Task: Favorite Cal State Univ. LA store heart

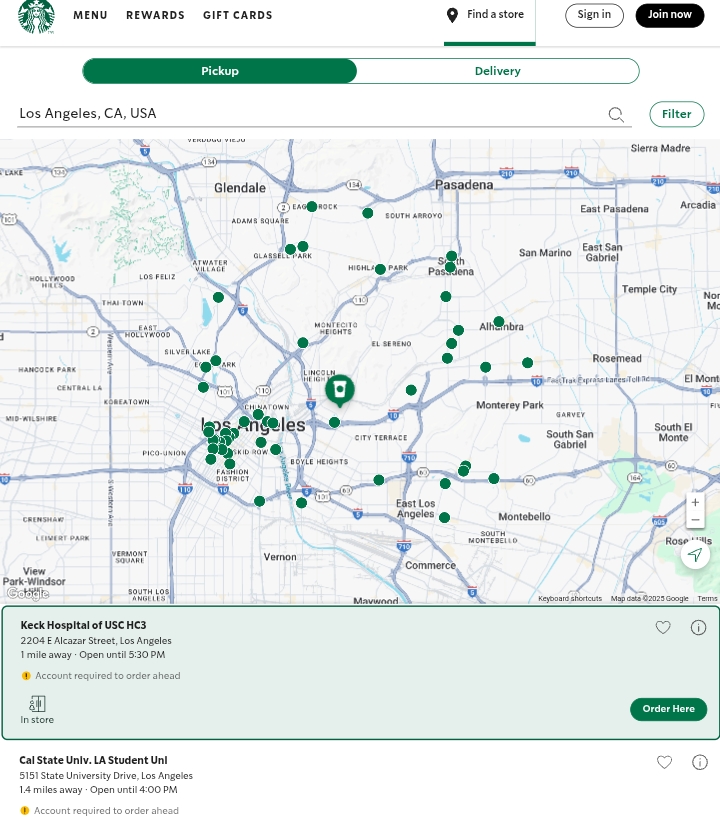Action: pyautogui.click(x=664, y=762)
